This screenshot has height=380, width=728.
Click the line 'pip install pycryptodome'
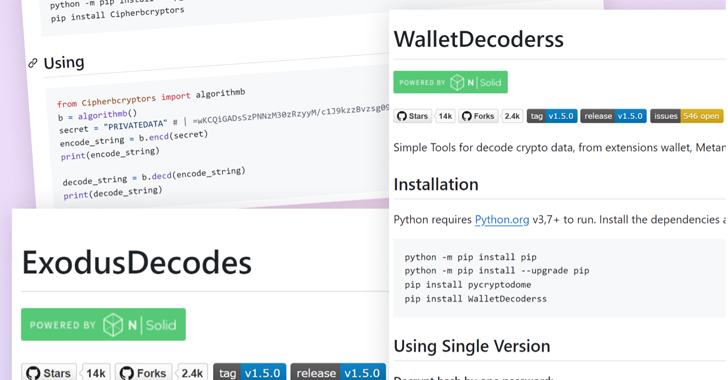(468, 285)
